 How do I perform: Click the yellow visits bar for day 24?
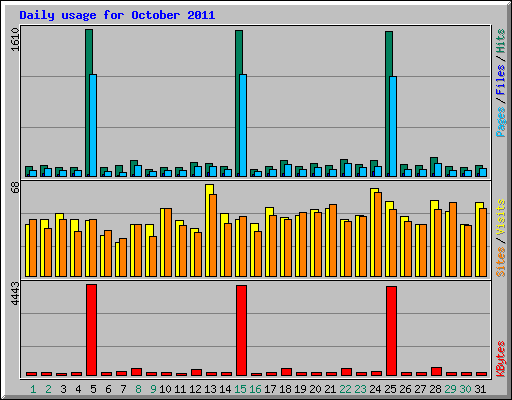tap(373, 232)
